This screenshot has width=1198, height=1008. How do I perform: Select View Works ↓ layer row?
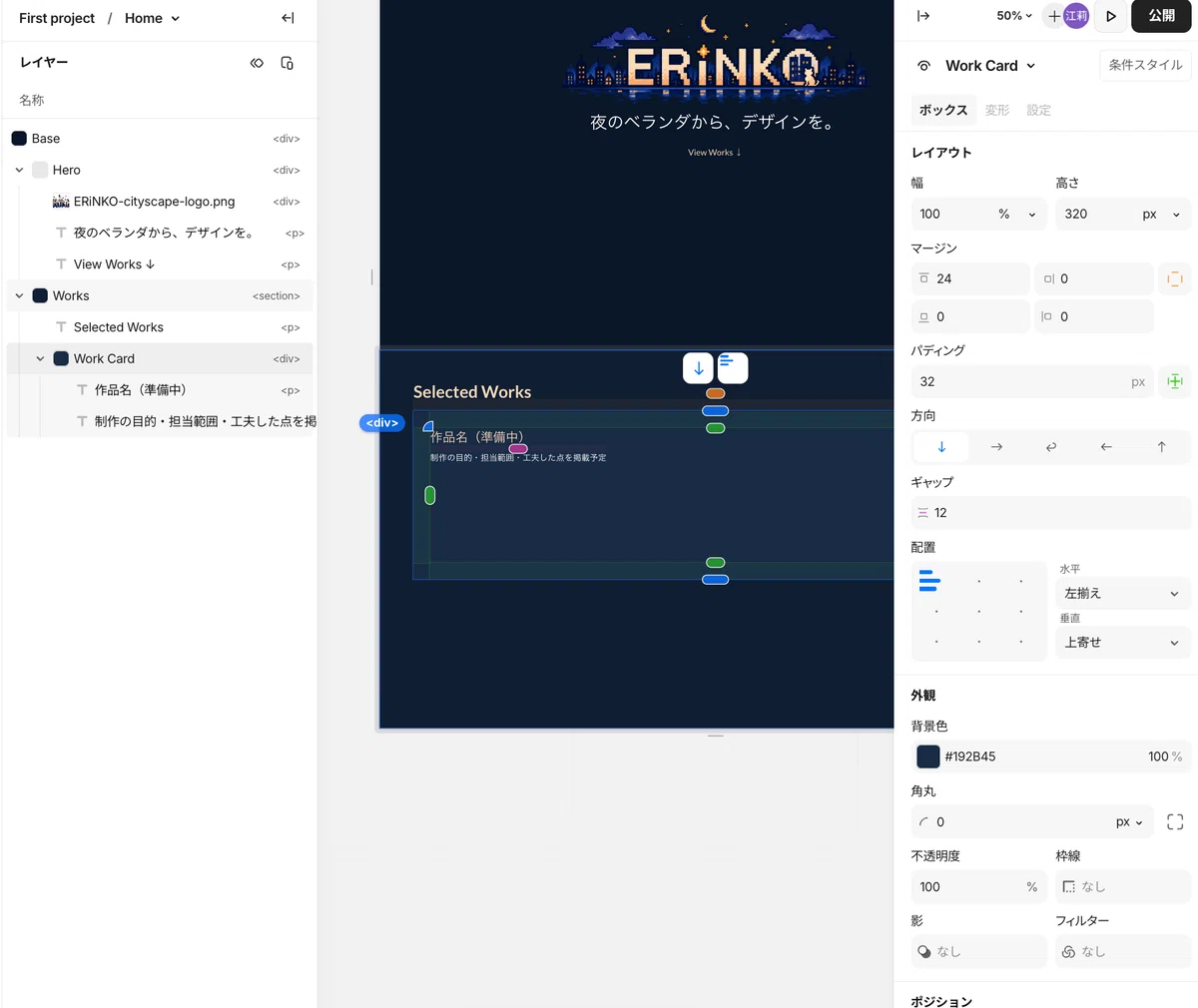(x=160, y=264)
